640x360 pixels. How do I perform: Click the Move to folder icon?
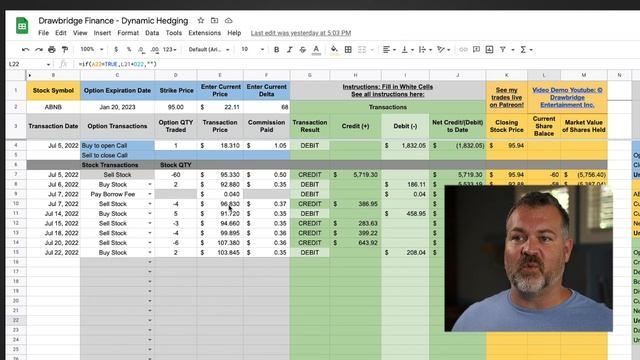tap(214, 20)
